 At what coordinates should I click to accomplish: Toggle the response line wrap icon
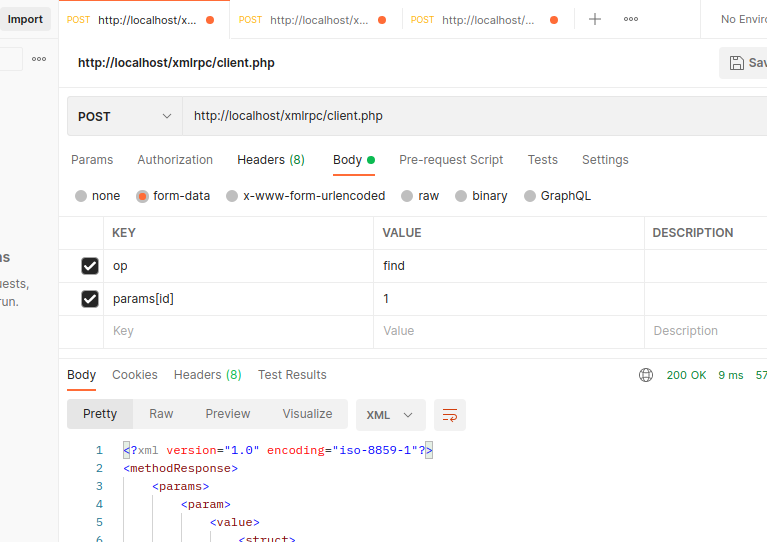pos(450,415)
